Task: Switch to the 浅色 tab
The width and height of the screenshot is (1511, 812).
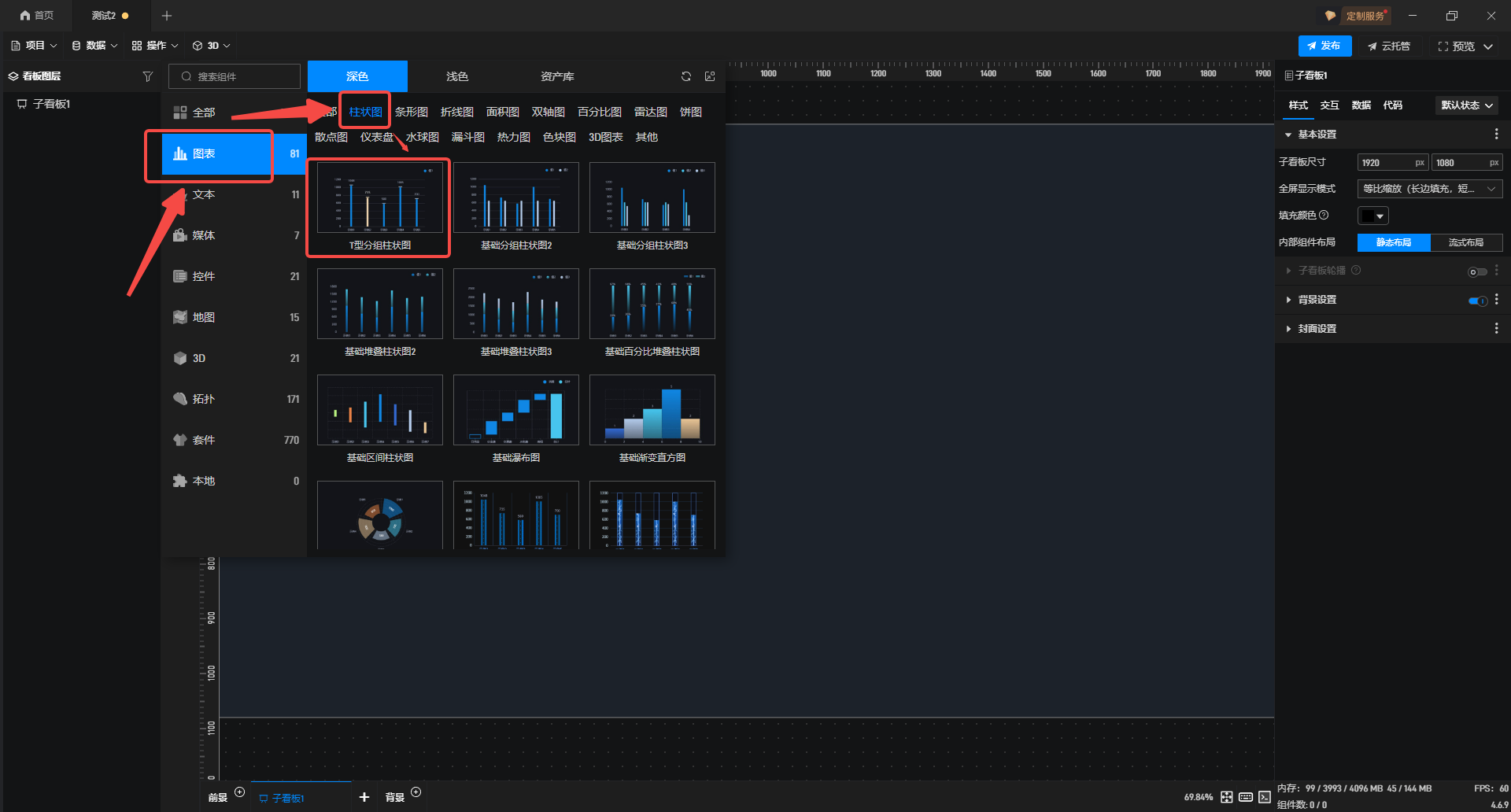Action: point(456,76)
